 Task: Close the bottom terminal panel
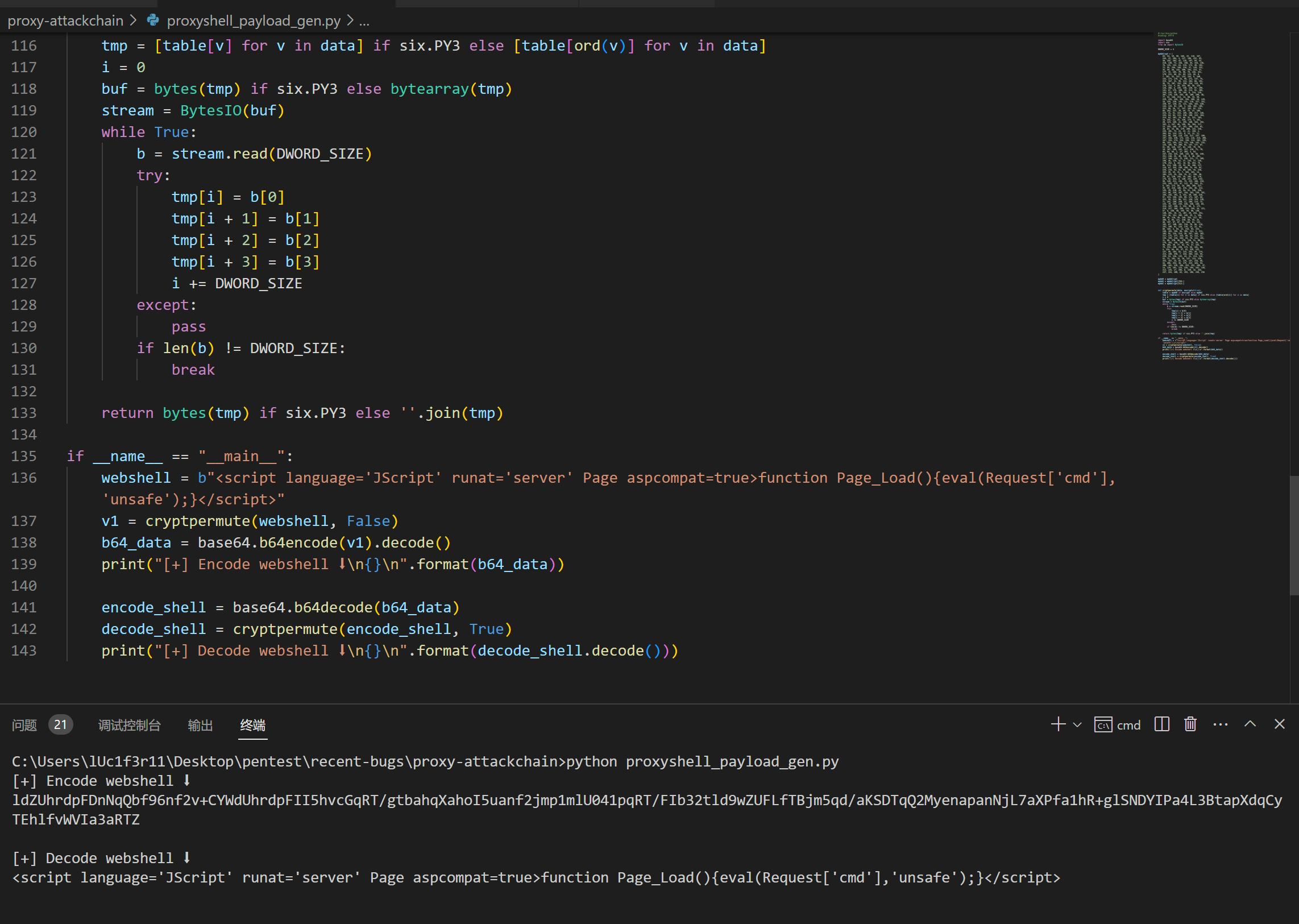(1279, 724)
